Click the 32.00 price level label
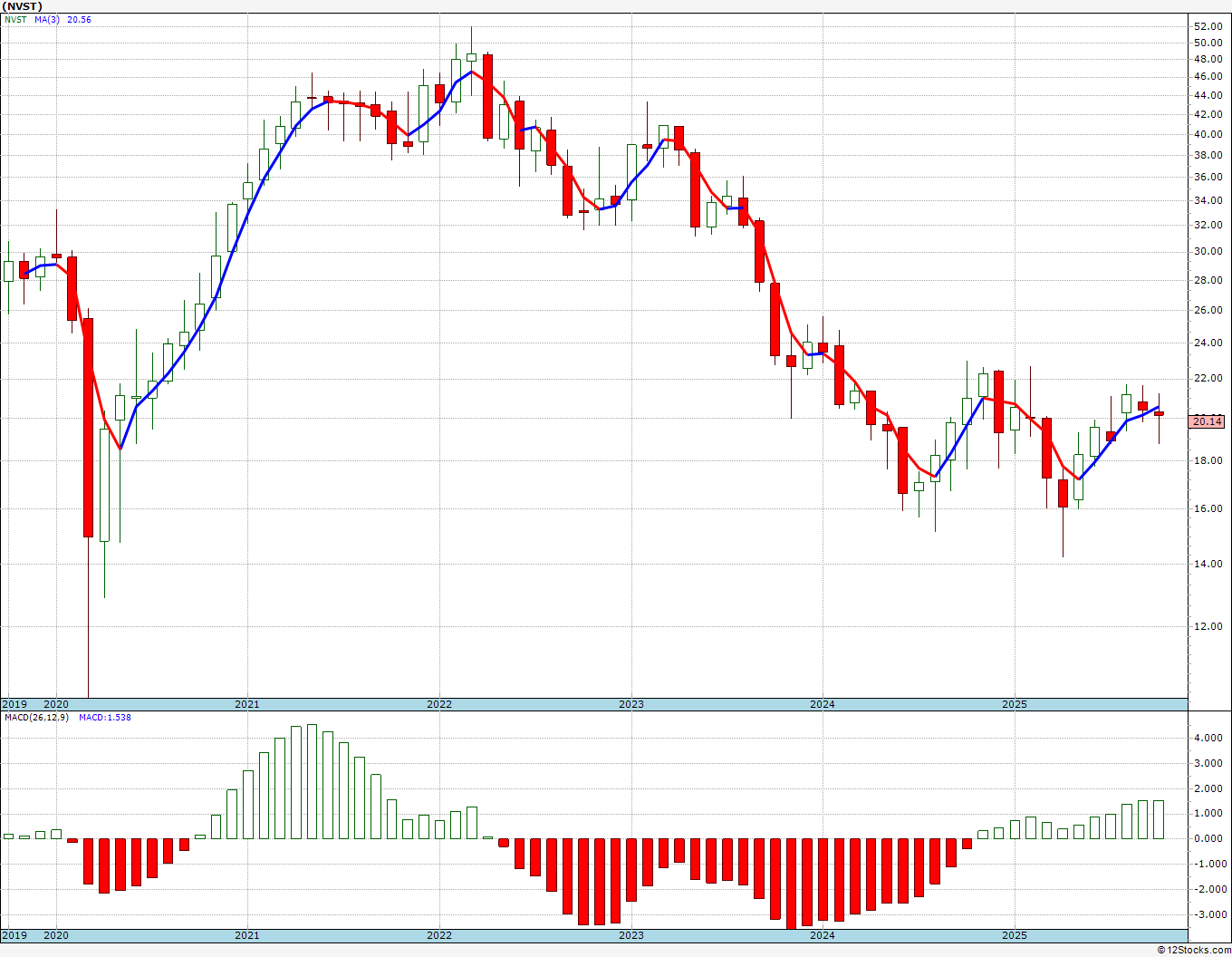 [1208, 225]
